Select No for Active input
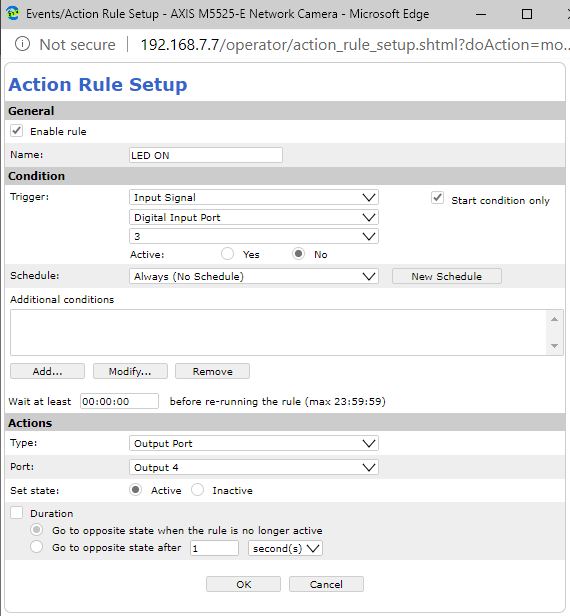Viewport: 570px width, 616px height. pos(299,254)
